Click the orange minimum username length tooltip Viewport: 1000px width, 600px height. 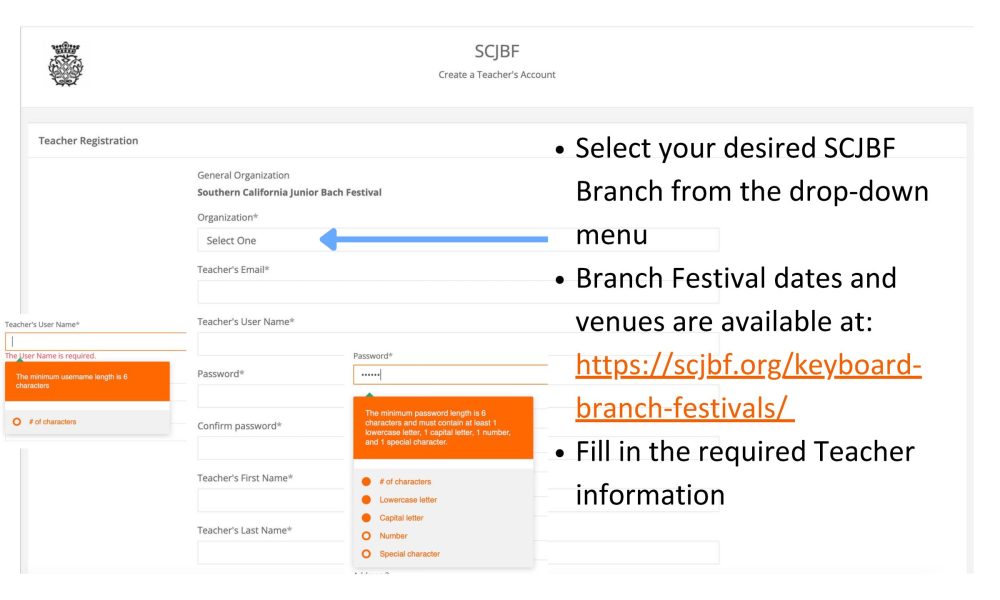click(85, 381)
